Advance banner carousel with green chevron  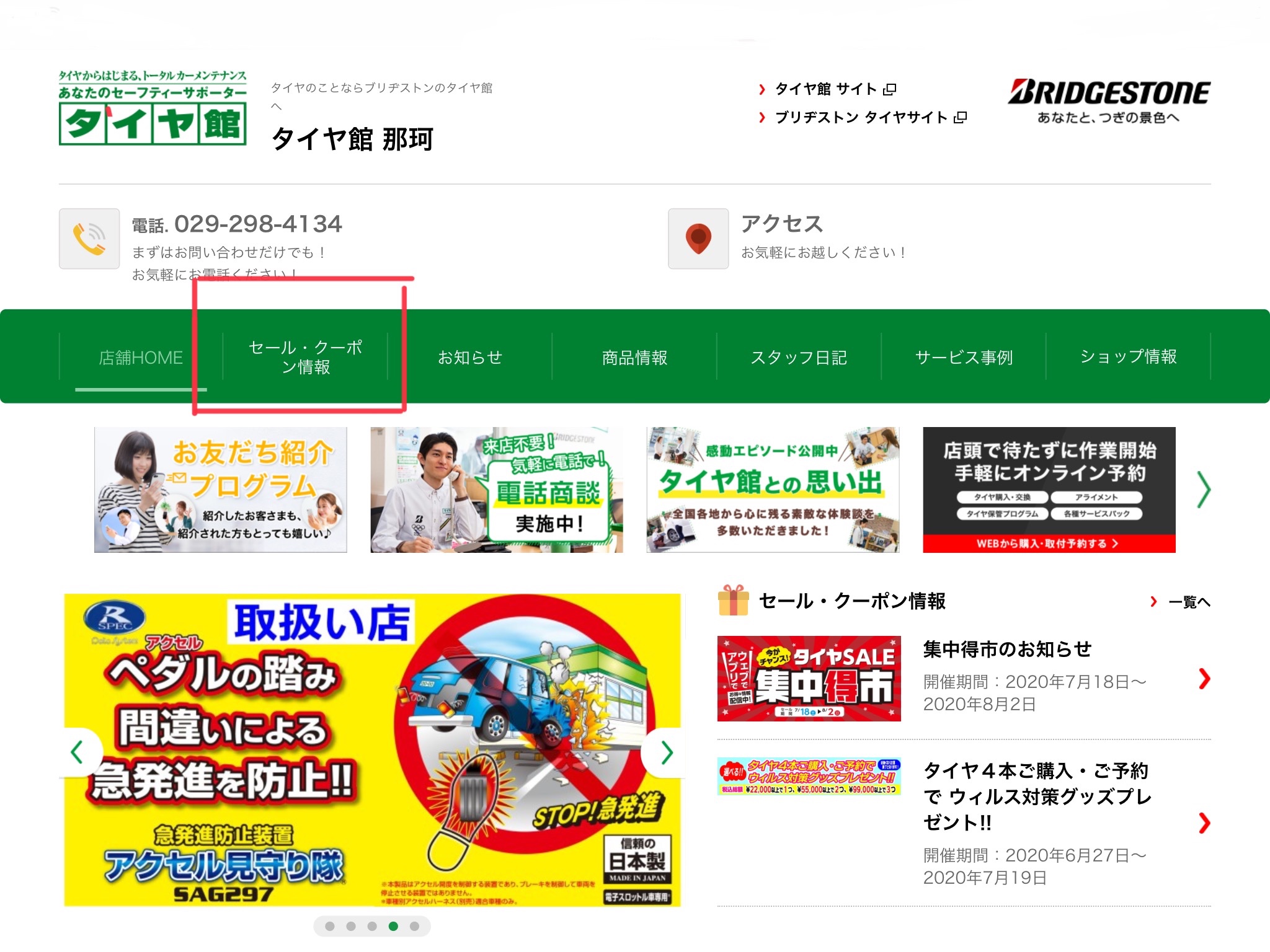(x=1204, y=490)
